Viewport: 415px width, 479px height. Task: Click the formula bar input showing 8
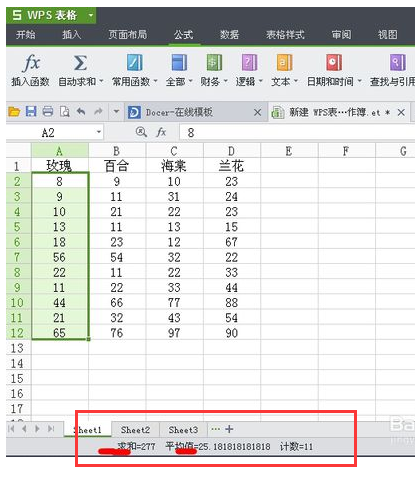297,133
